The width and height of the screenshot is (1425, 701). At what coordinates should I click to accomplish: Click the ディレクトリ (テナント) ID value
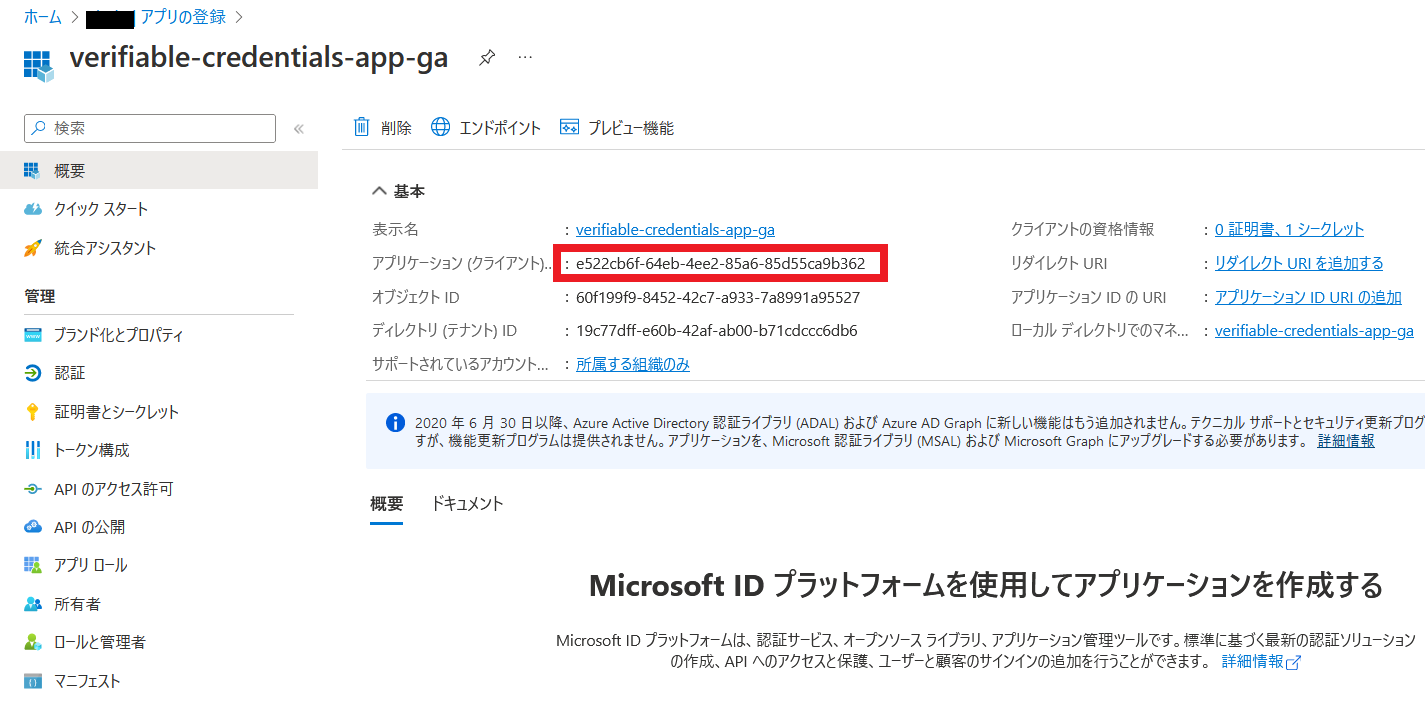click(x=717, y=331)
